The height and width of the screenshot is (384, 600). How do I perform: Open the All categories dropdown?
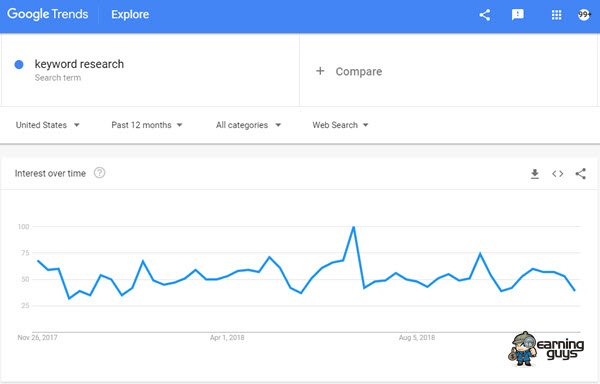click(x=248, y=125)
